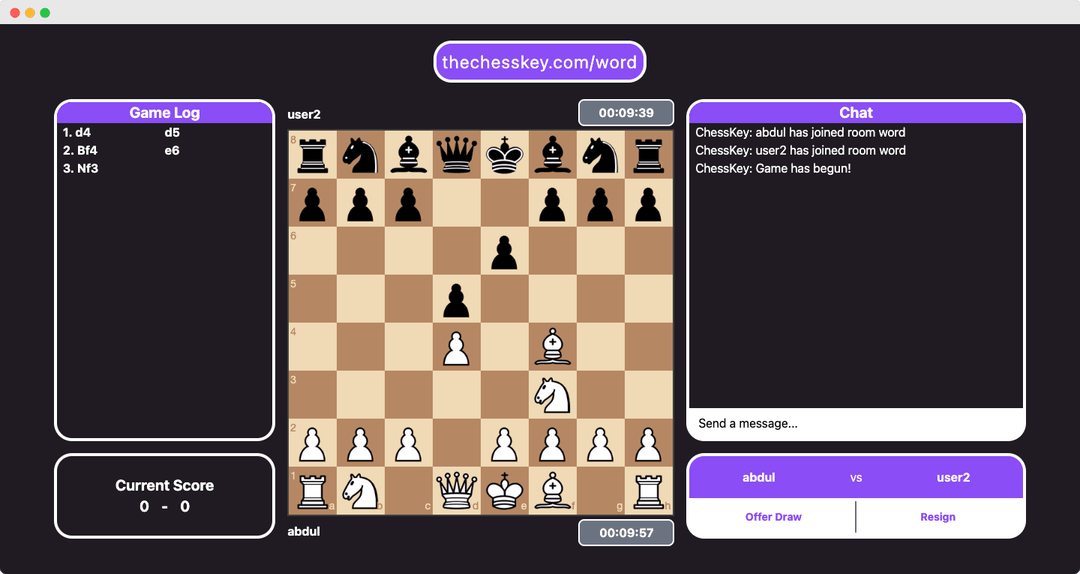Select the black queen on d8
Screen dimensions: 1080x574
(x=457, y=154)
